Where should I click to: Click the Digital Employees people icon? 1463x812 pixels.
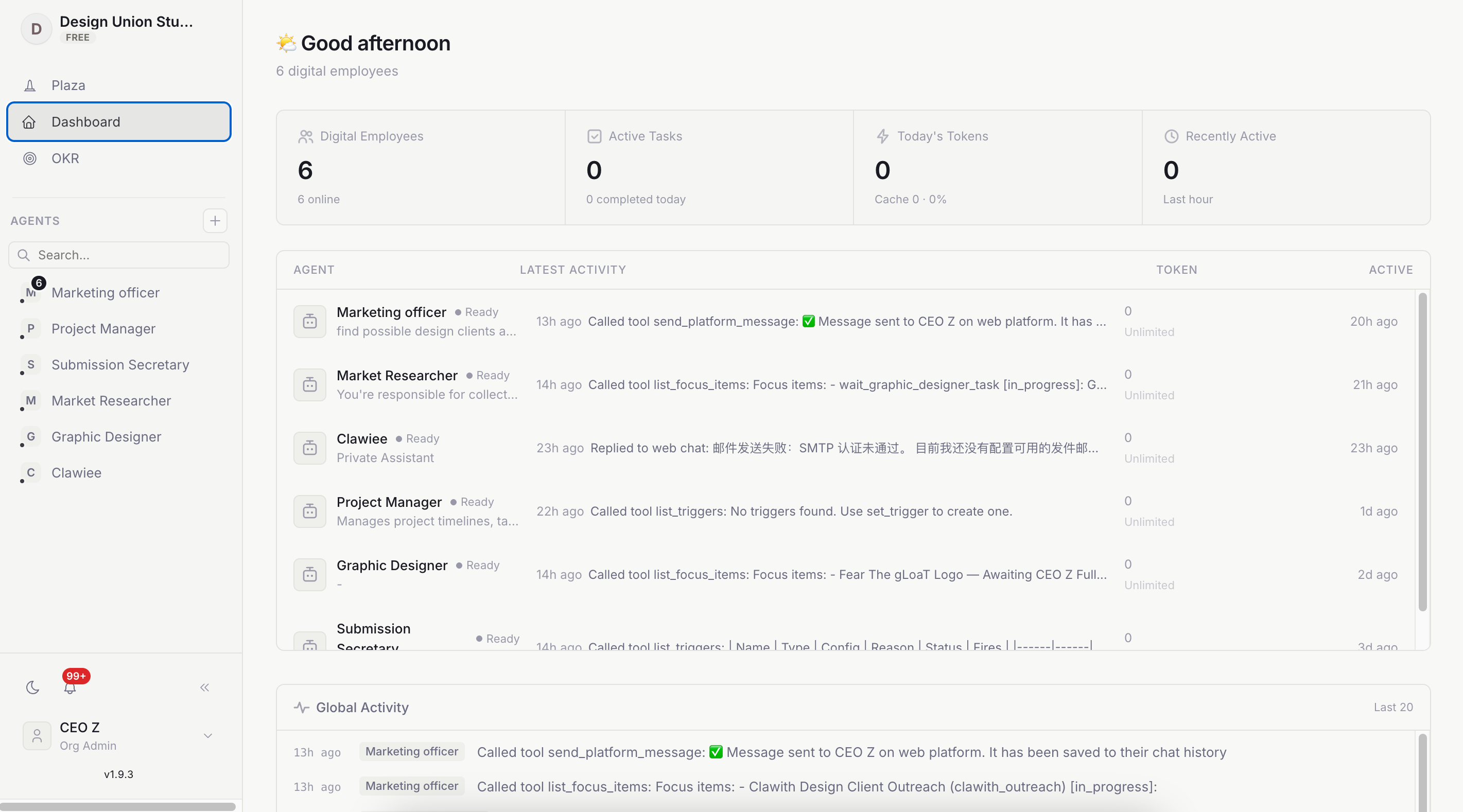tap(306, 136)
